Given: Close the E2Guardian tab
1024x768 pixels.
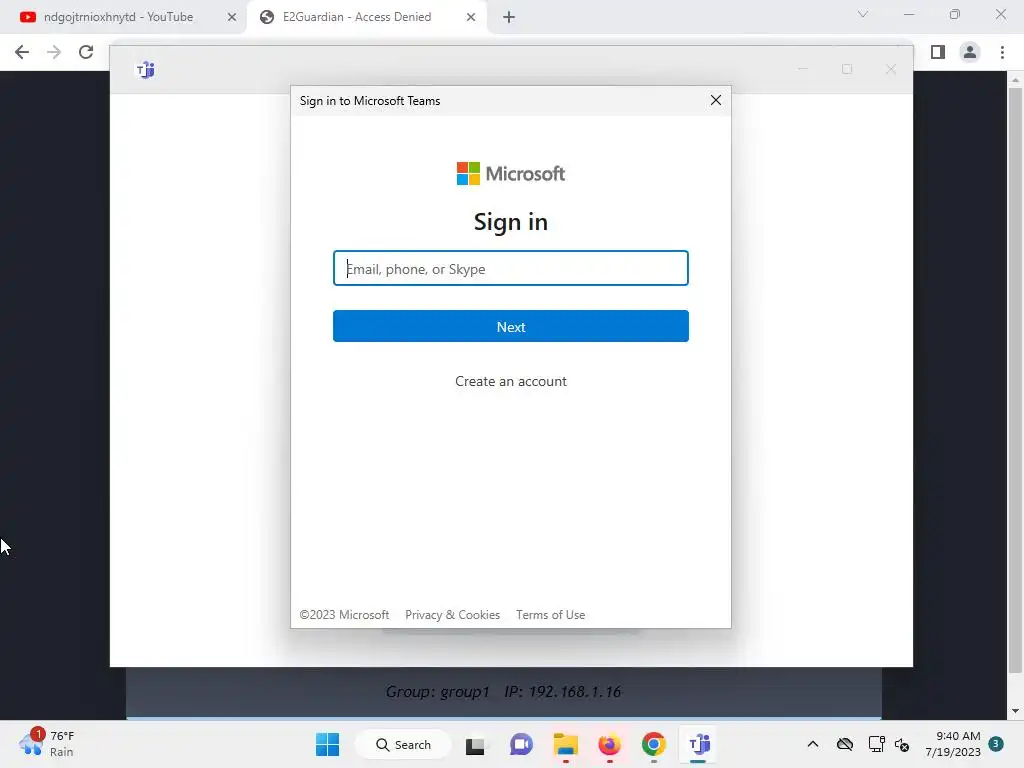Looking at the screenshot, I should (471, 18).
